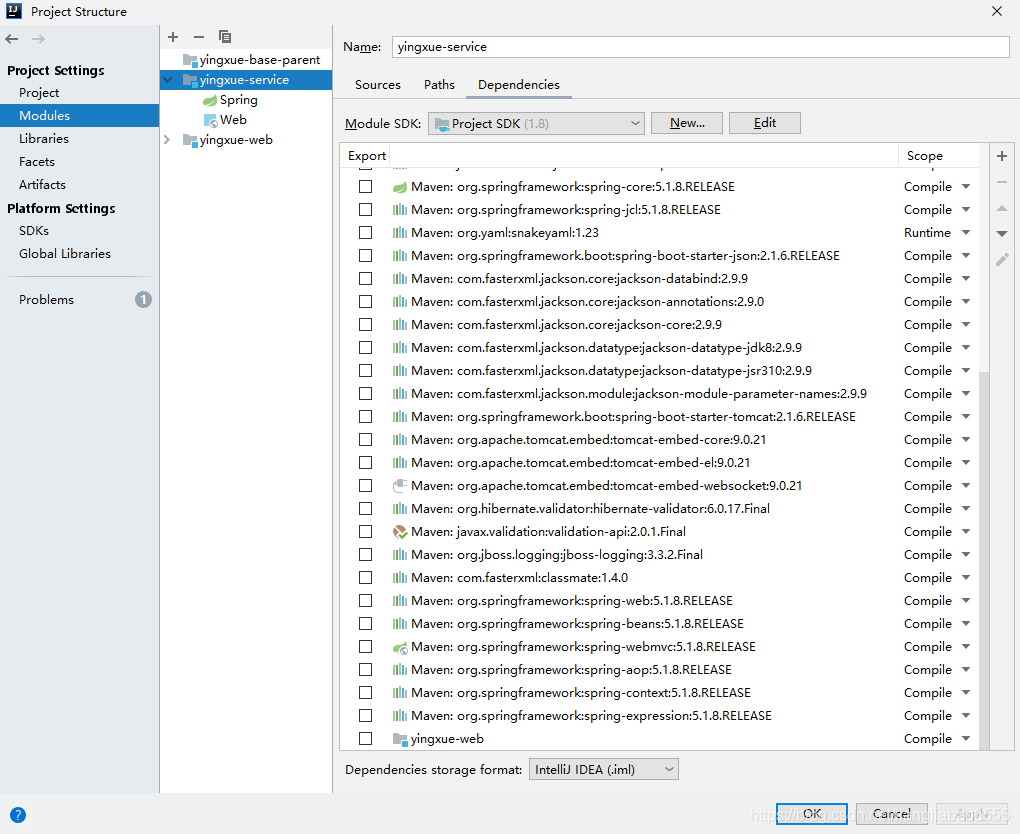
Task: Check export for tomcat-embed-core:9.0.21
Action: pos(366,440)
